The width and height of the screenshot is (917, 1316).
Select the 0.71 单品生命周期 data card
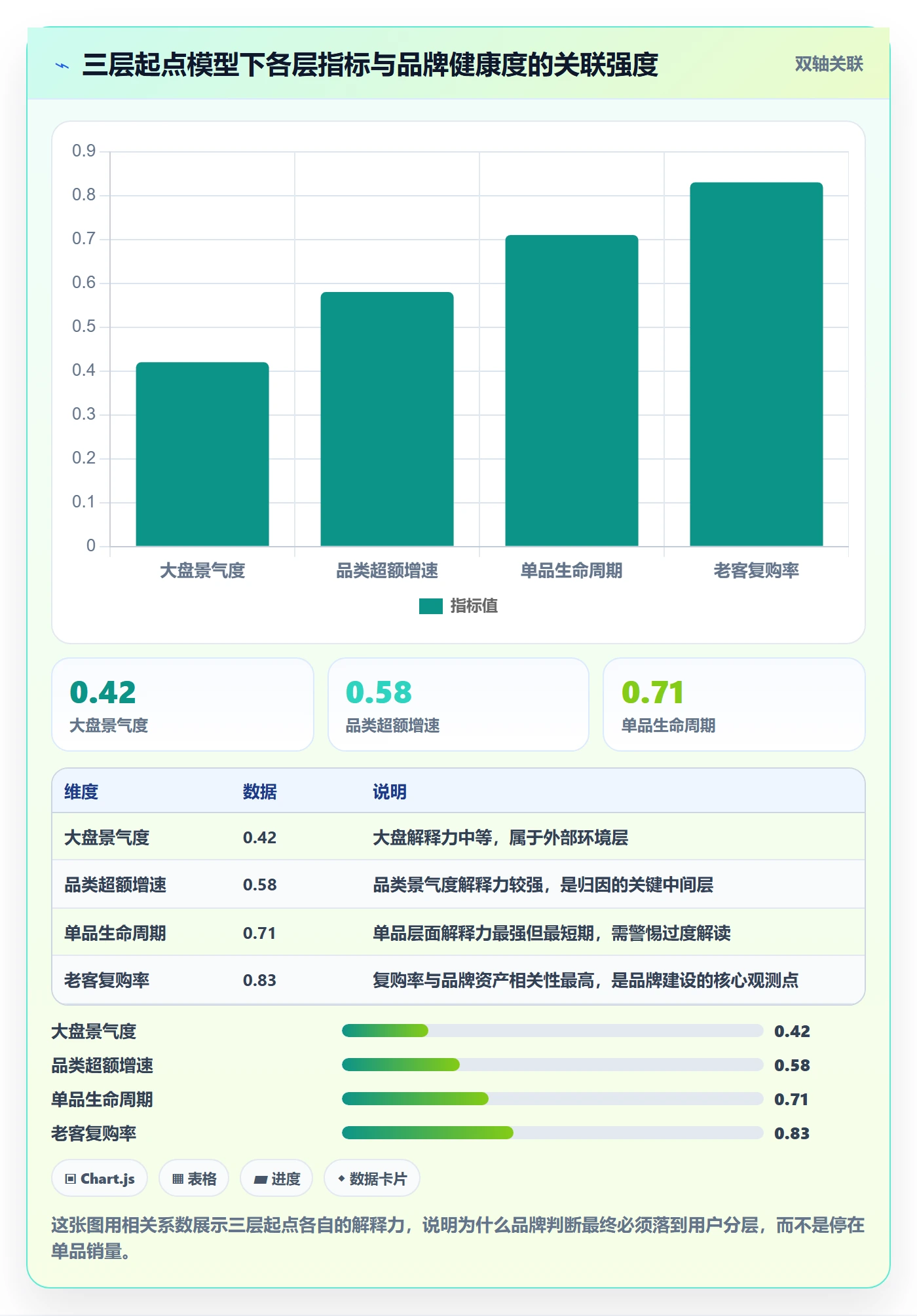[734, 704]
